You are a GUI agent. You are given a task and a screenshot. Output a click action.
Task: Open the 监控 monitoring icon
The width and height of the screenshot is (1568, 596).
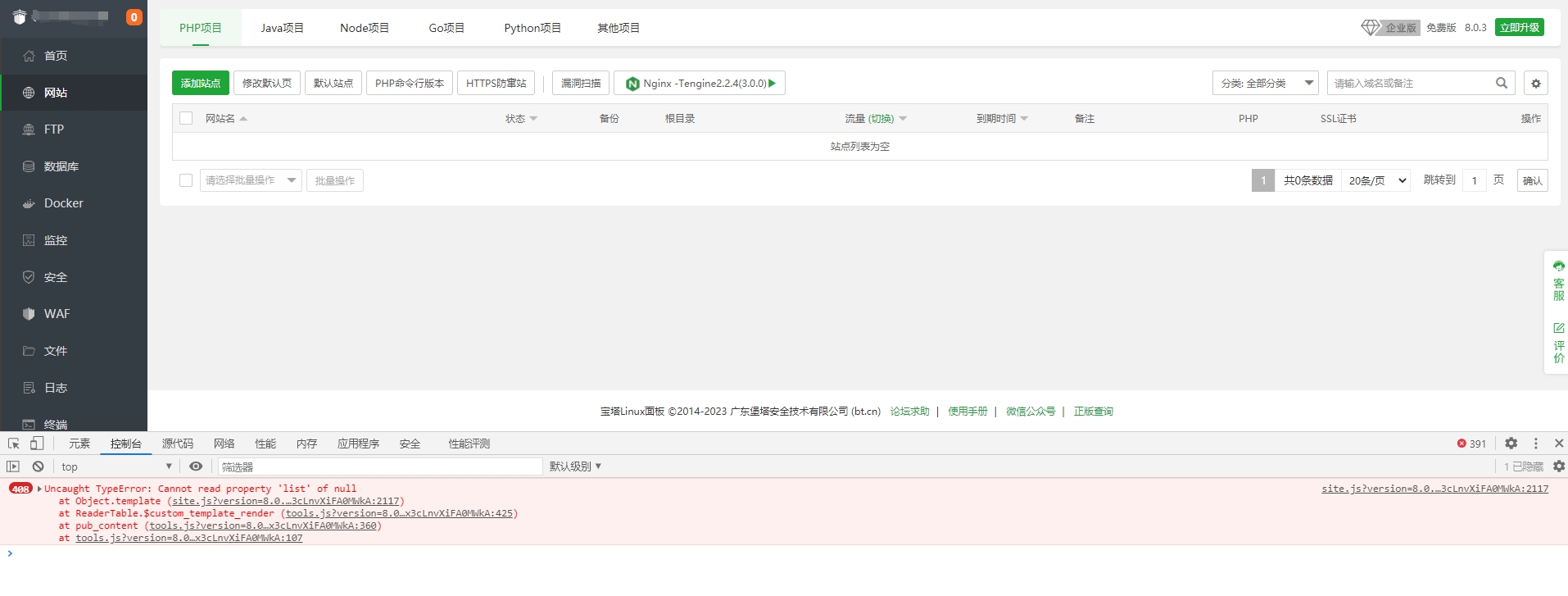pos(29,240)
